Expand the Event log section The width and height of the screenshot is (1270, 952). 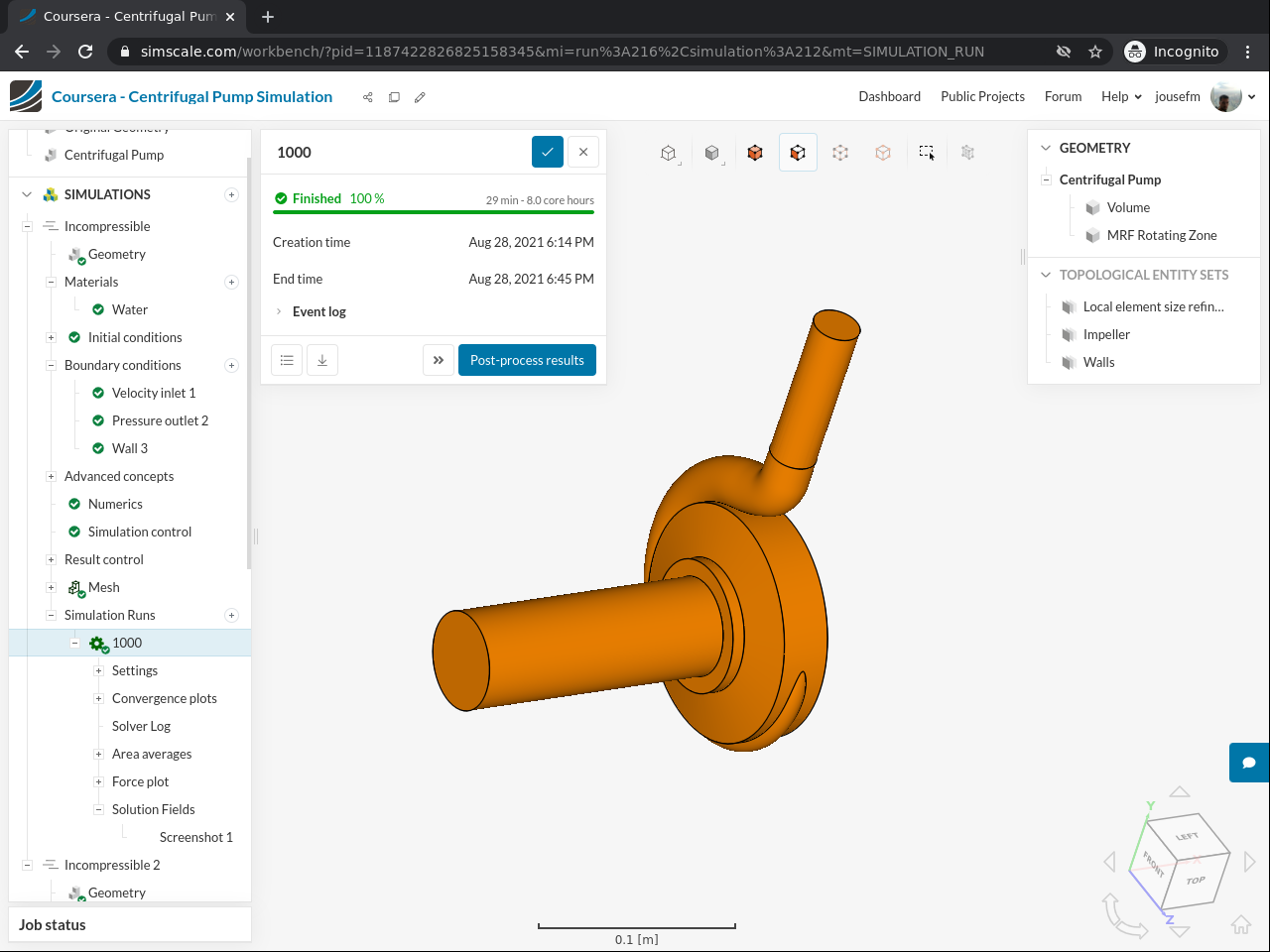318,311
